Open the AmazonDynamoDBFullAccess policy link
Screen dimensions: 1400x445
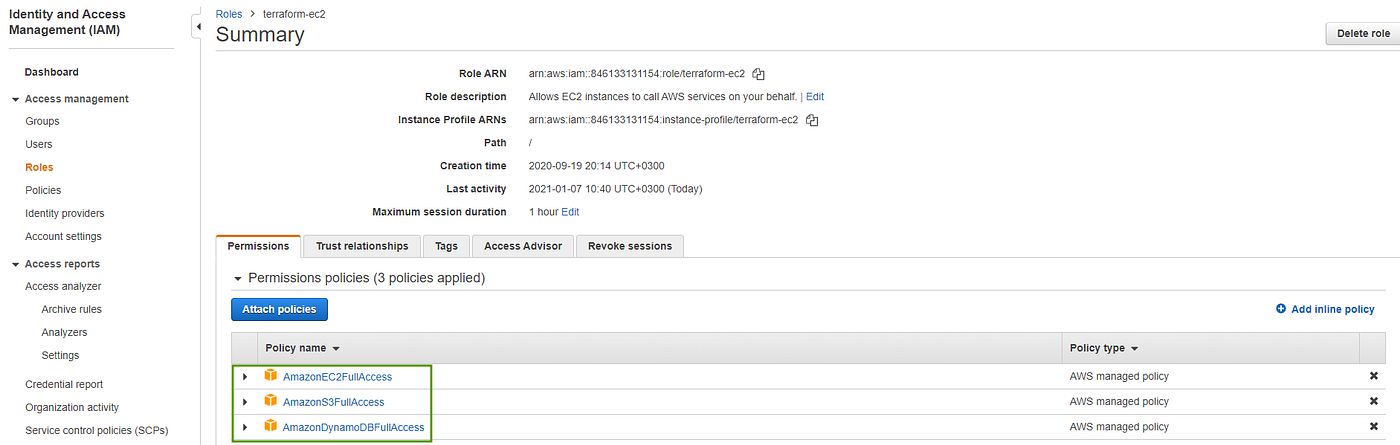point(353,428)
